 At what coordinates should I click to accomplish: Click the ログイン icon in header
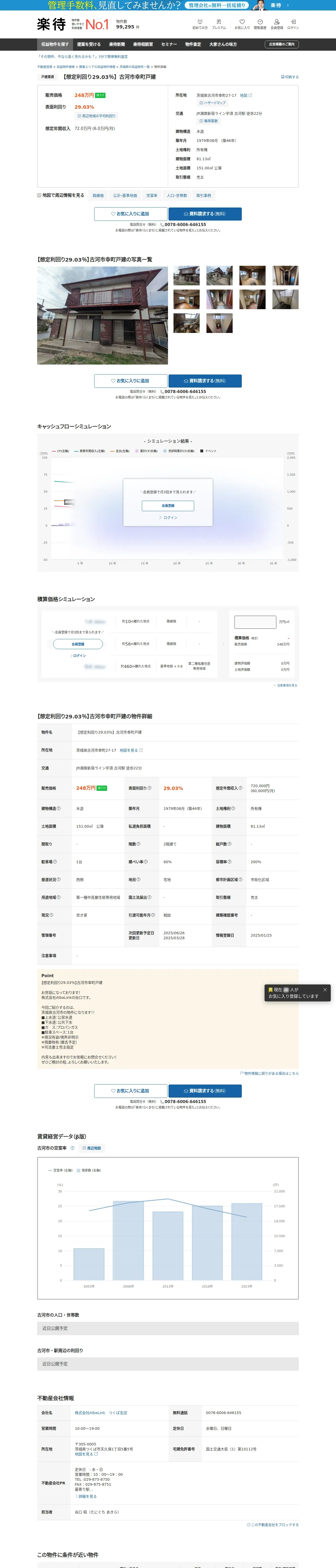(293, 24)
